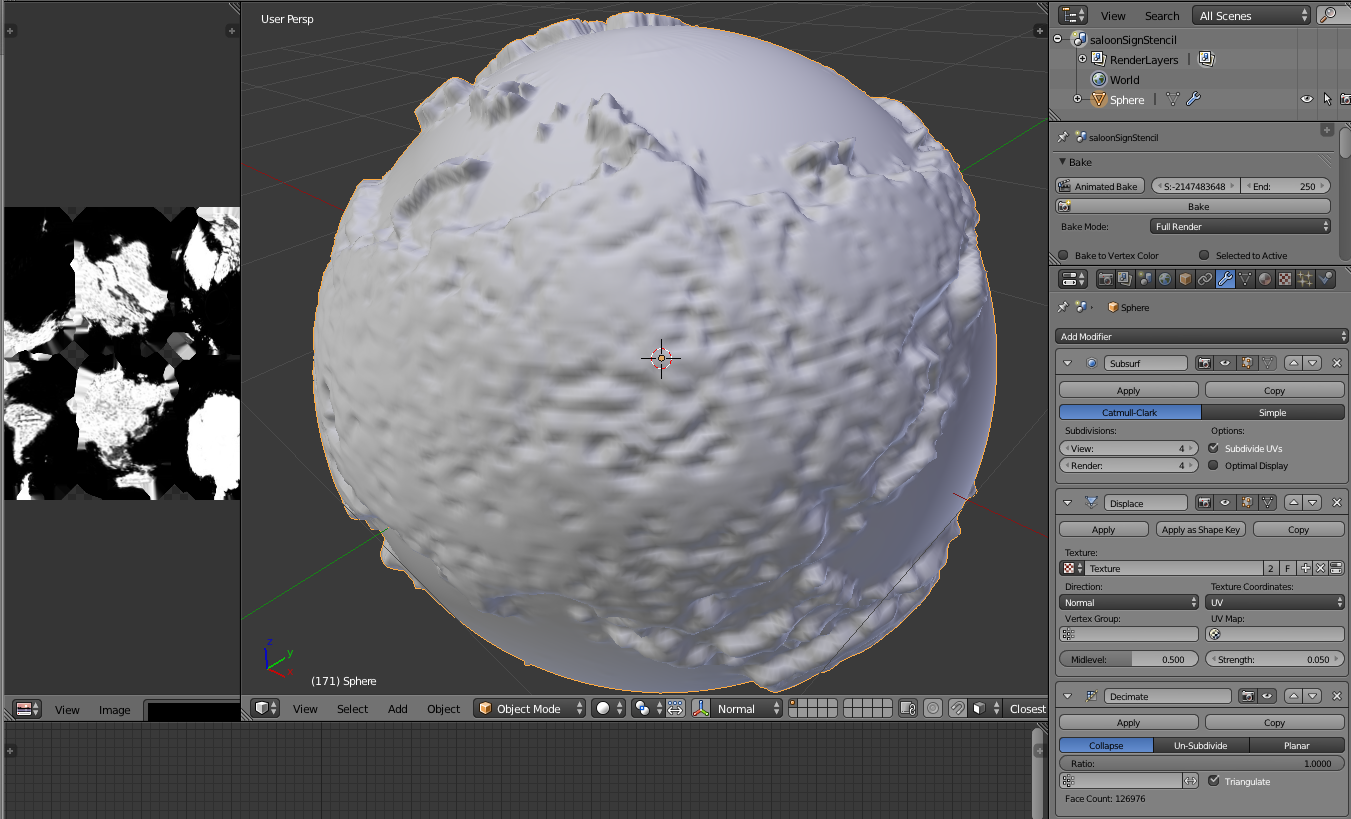
Task: Remove the Subsurf modifier with X
Action: [1336, 363]
